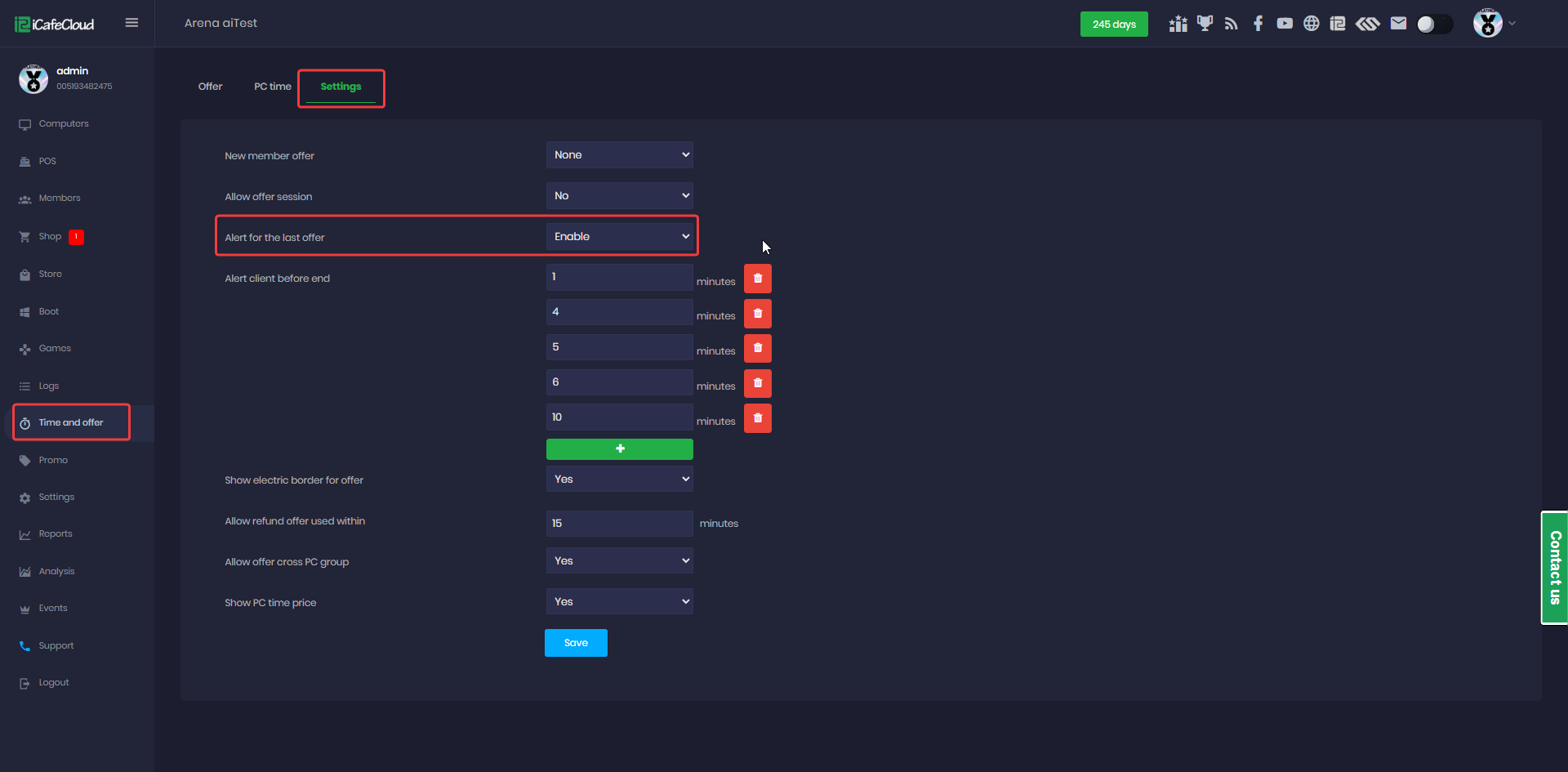
Task: Open the Show PC time price dropdown
Action: click(x=619, y=602)
